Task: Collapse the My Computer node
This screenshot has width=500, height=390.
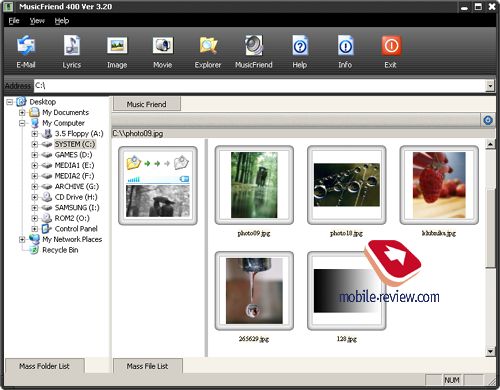Action: [22, 123]
